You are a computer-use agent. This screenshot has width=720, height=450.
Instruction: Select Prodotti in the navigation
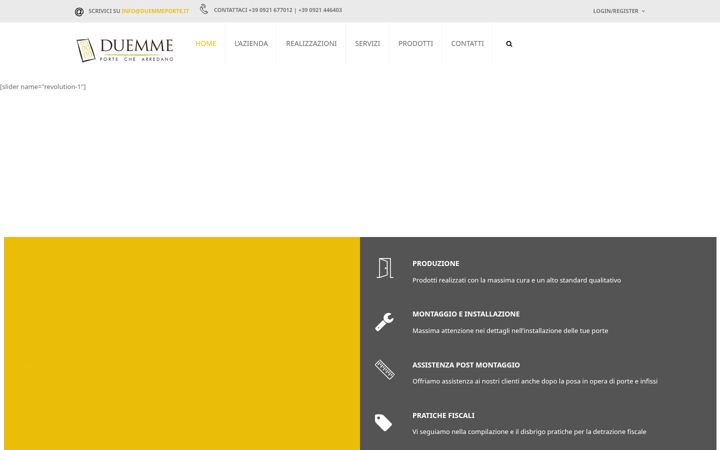pos(416,44)
